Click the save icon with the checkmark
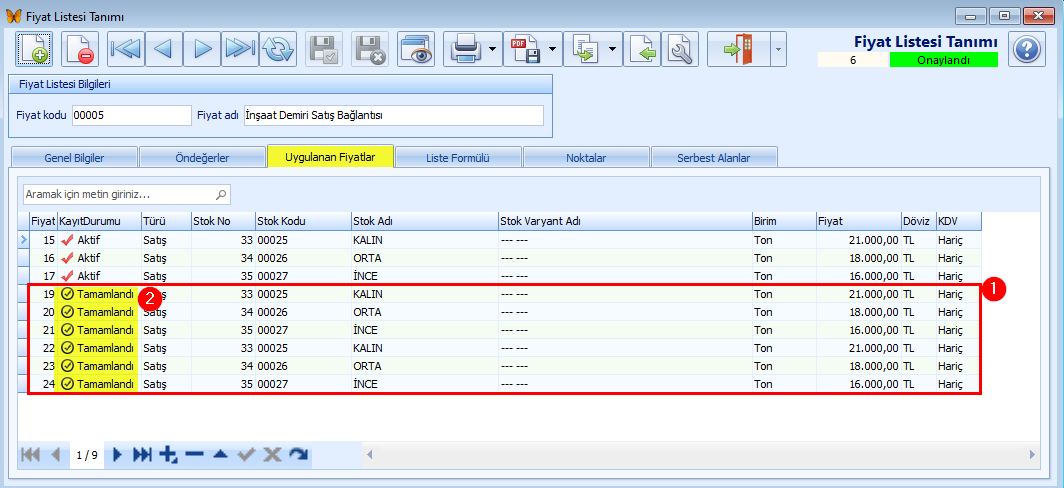This screenshot has width=1064, height=488. tap(324, 49)
